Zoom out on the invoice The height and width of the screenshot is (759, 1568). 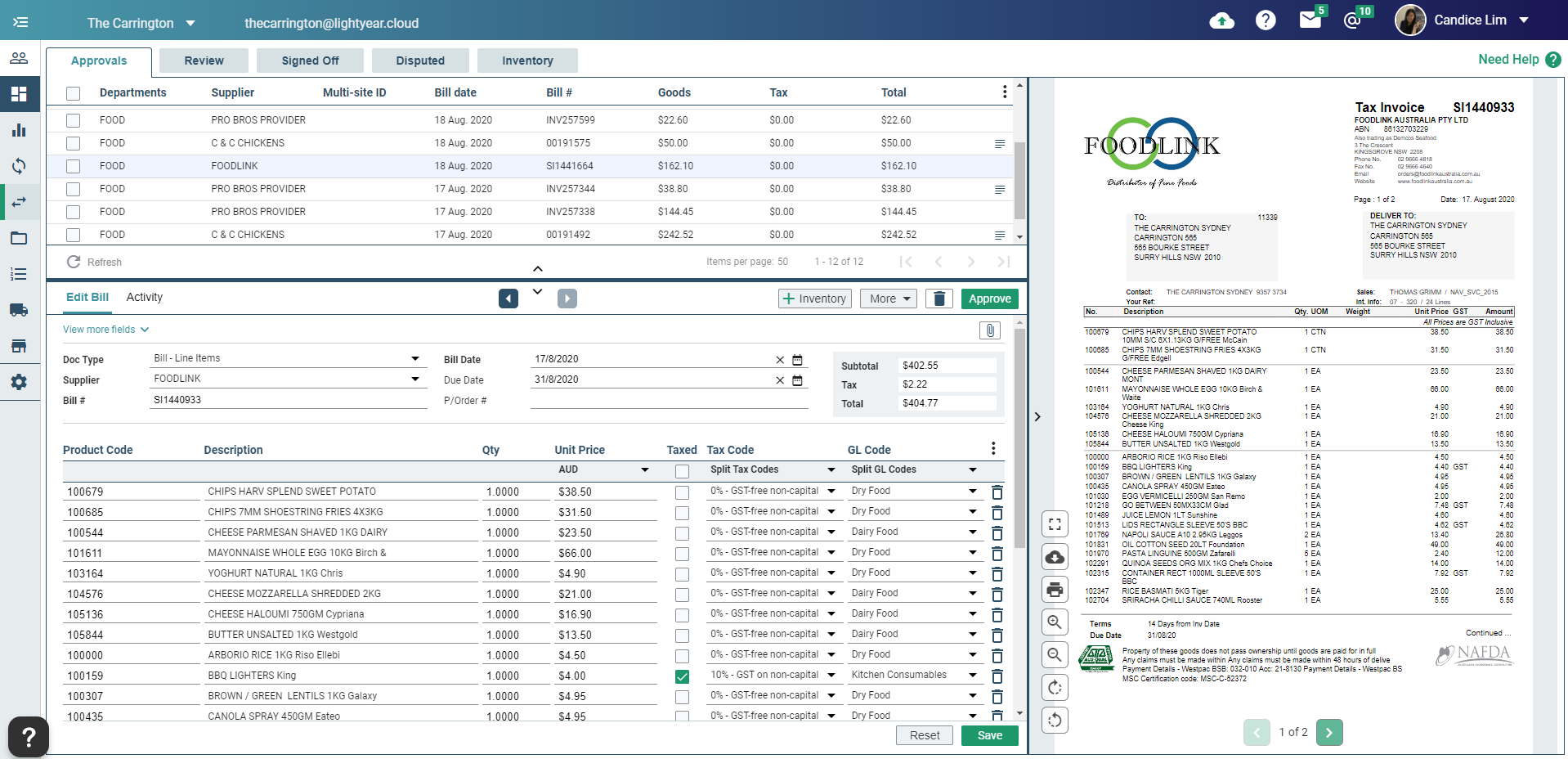tap(1055, 655)
